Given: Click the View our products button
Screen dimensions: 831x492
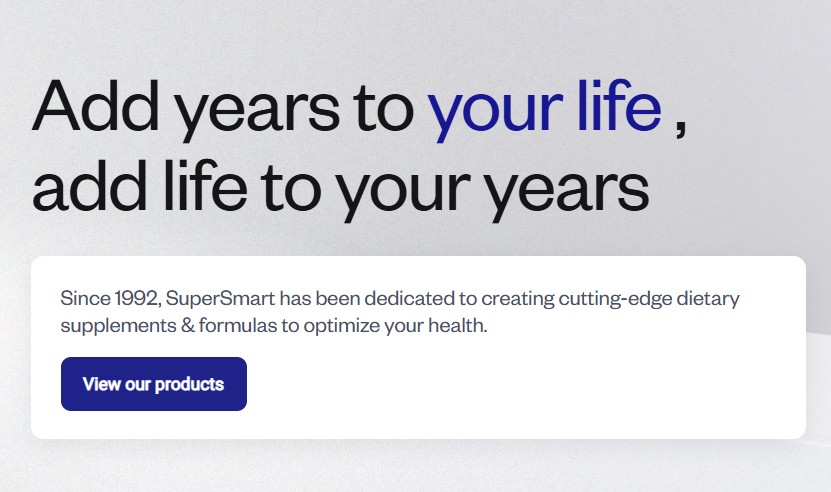Looking at the screenshot, I should [153, 384].
